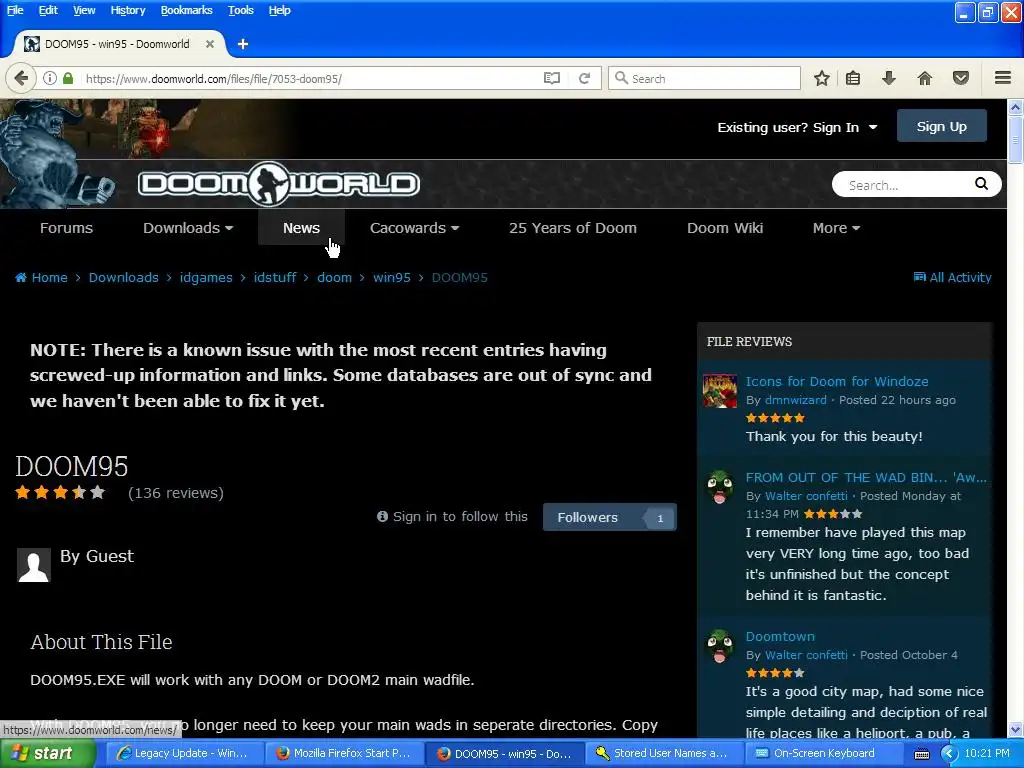The height and width of the screenshot is (768, 1024).
Task: Click the (136 reviews) text
Action: coord(176,493)
